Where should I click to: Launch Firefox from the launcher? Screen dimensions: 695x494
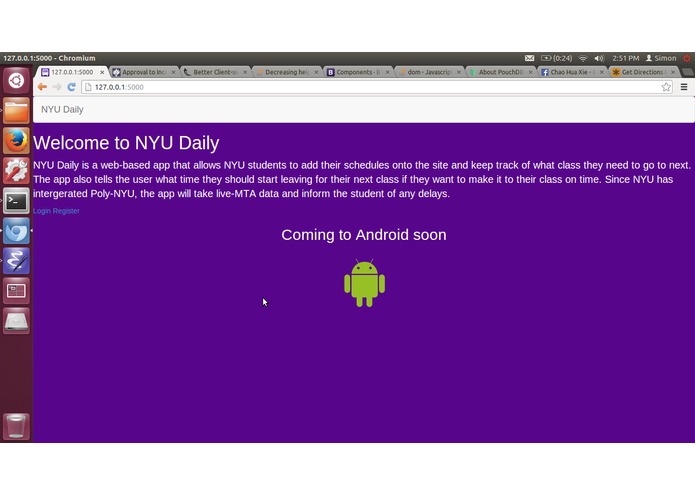click(16, 141)
